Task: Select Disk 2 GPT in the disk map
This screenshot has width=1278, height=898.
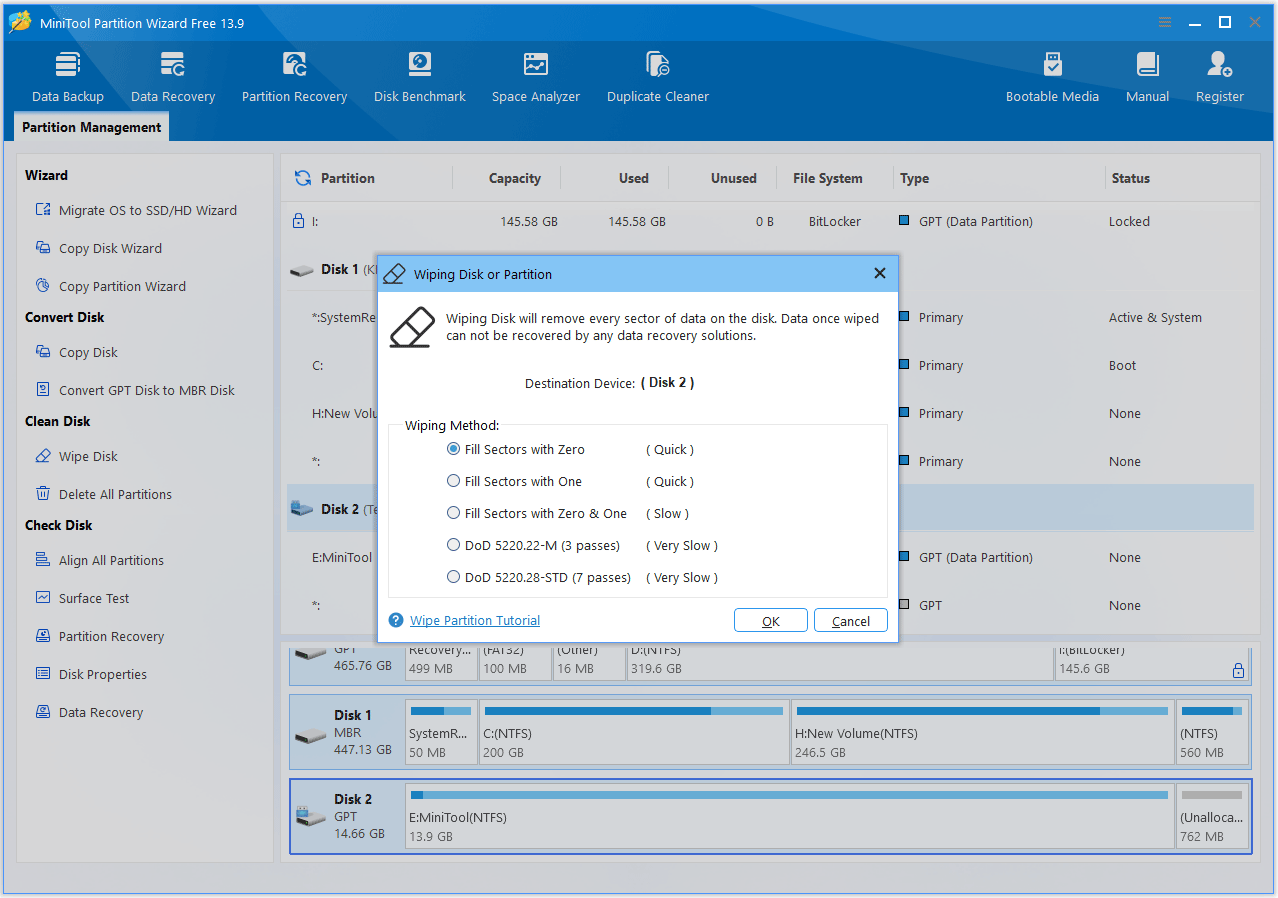Action: (x=347, y=816)
